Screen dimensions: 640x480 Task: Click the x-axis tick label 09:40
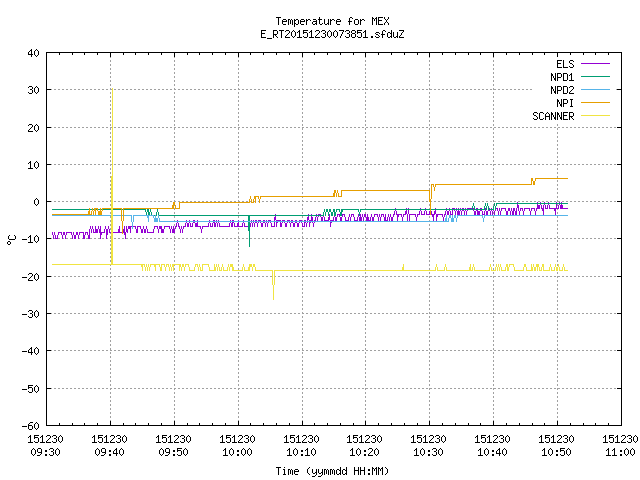[x=109, y=452]
